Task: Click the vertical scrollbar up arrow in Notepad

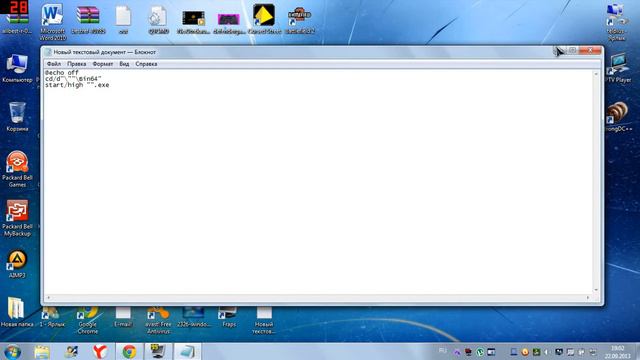Action: [596, 73]
